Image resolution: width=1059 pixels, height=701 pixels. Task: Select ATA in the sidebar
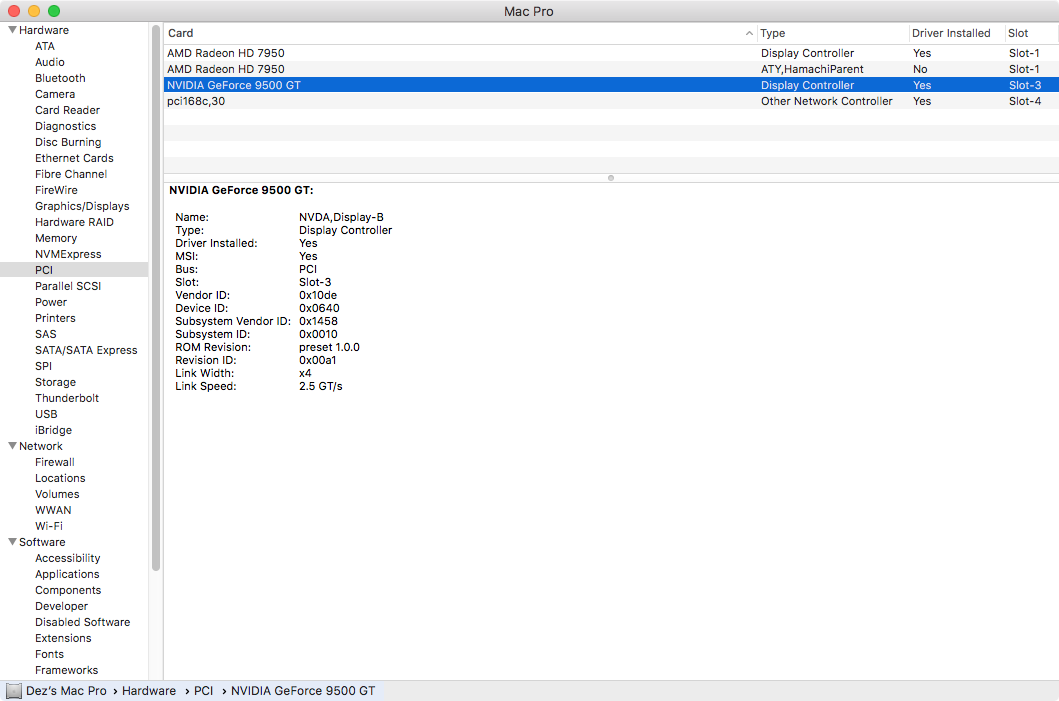(45, 46)
